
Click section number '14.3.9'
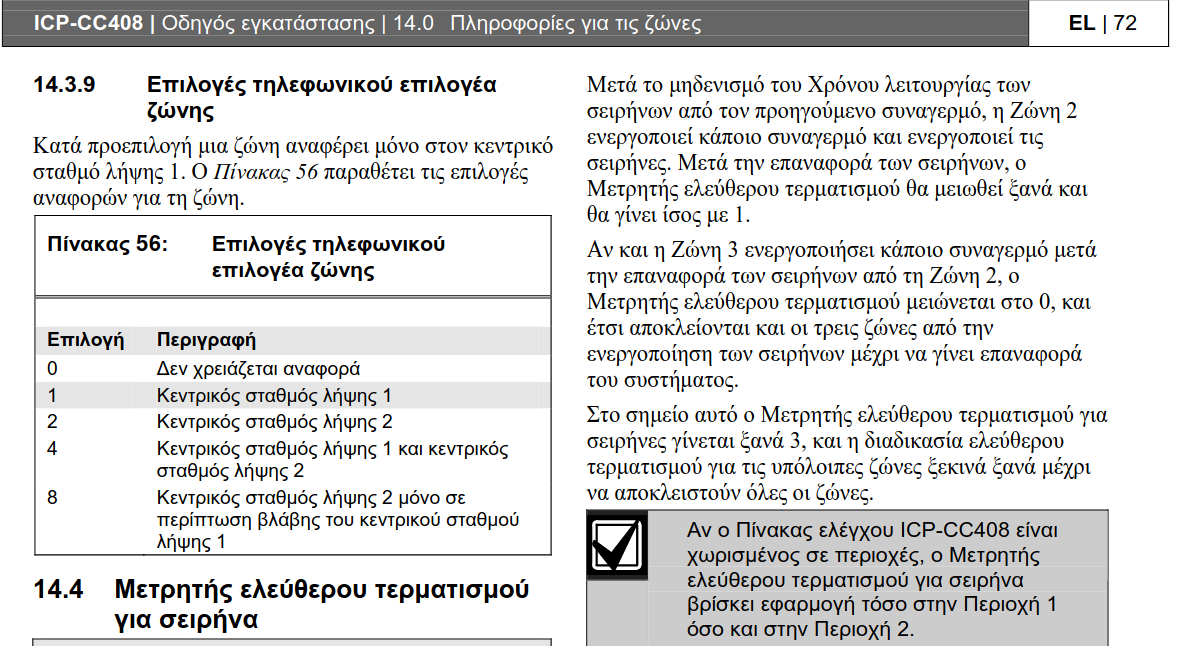coord(65,84)
